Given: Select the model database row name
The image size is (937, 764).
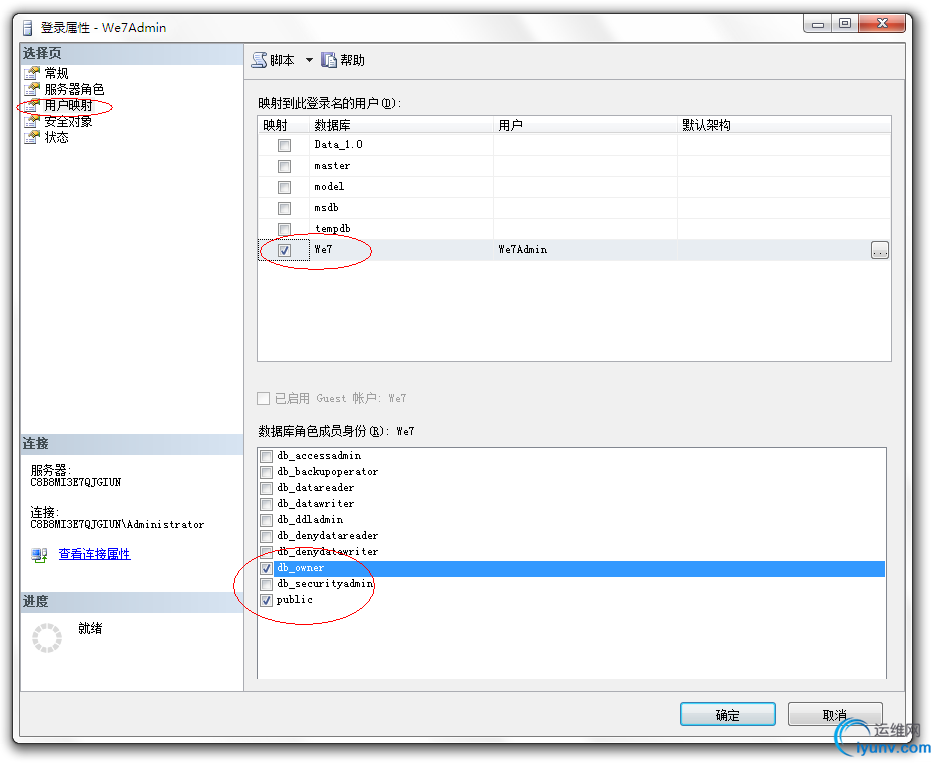Looking at the screenshot, I should coord(329,187).
